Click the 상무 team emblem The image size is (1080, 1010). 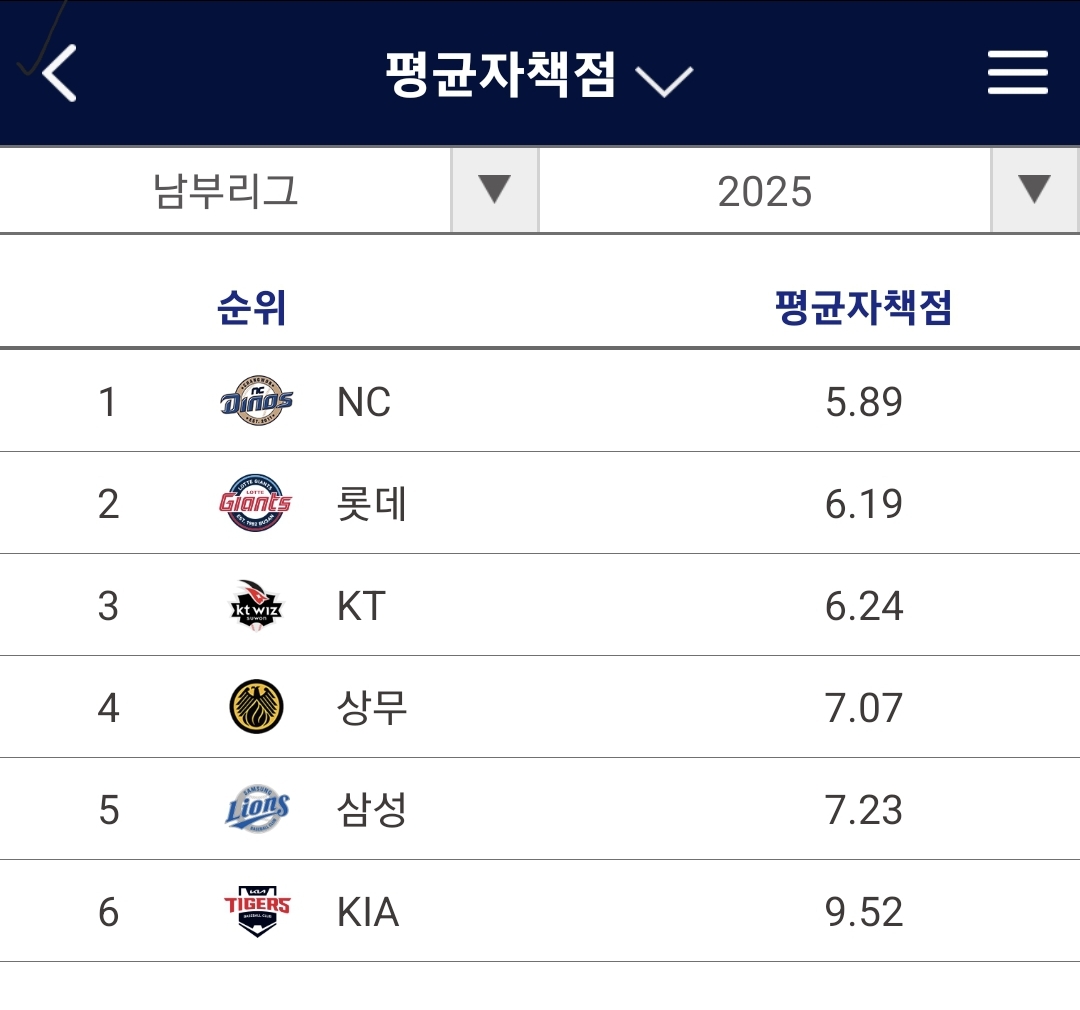[x=256, y=708]
